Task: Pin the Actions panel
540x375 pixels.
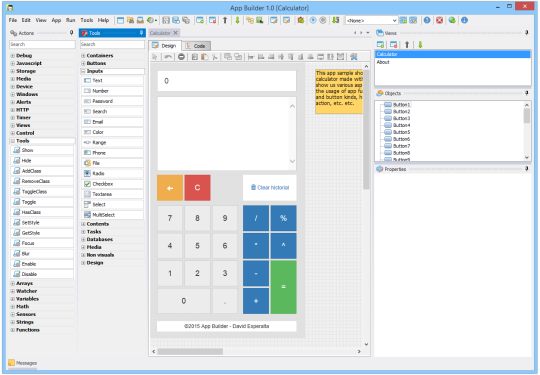Action: tap(71, 33)
